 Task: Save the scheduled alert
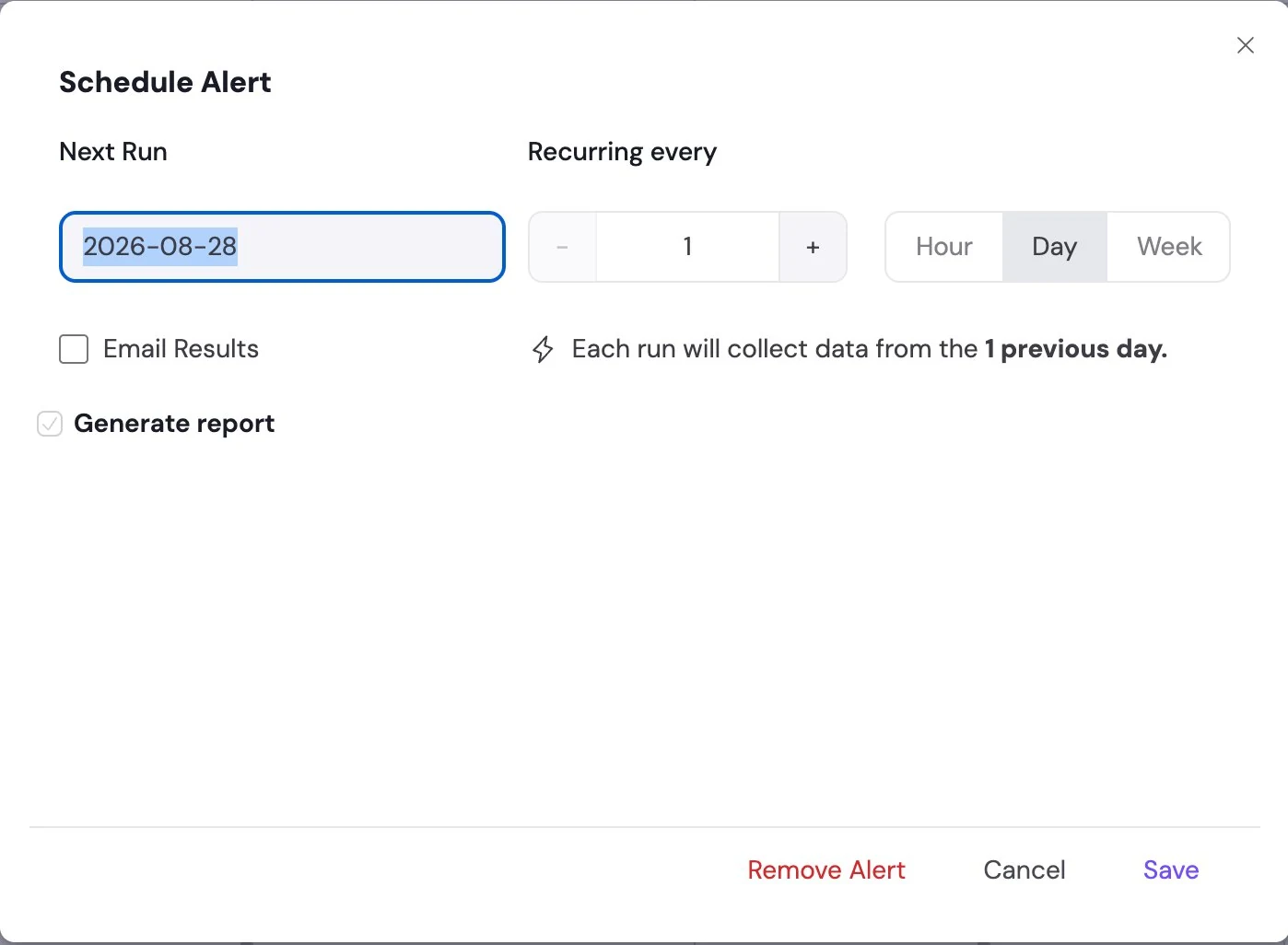click(x=1171, y=869)
